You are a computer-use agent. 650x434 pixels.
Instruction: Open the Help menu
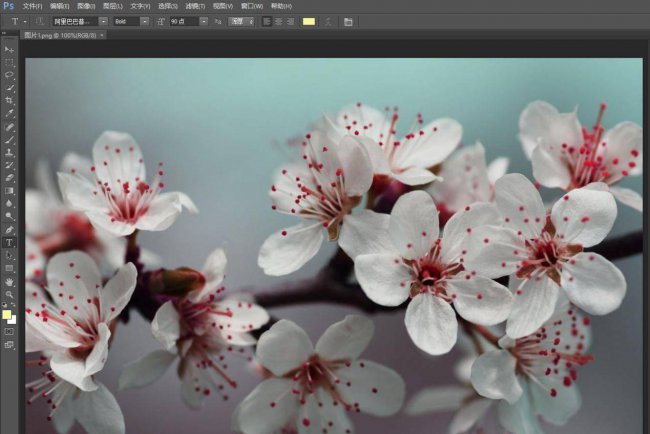click(x=281, y=6)
